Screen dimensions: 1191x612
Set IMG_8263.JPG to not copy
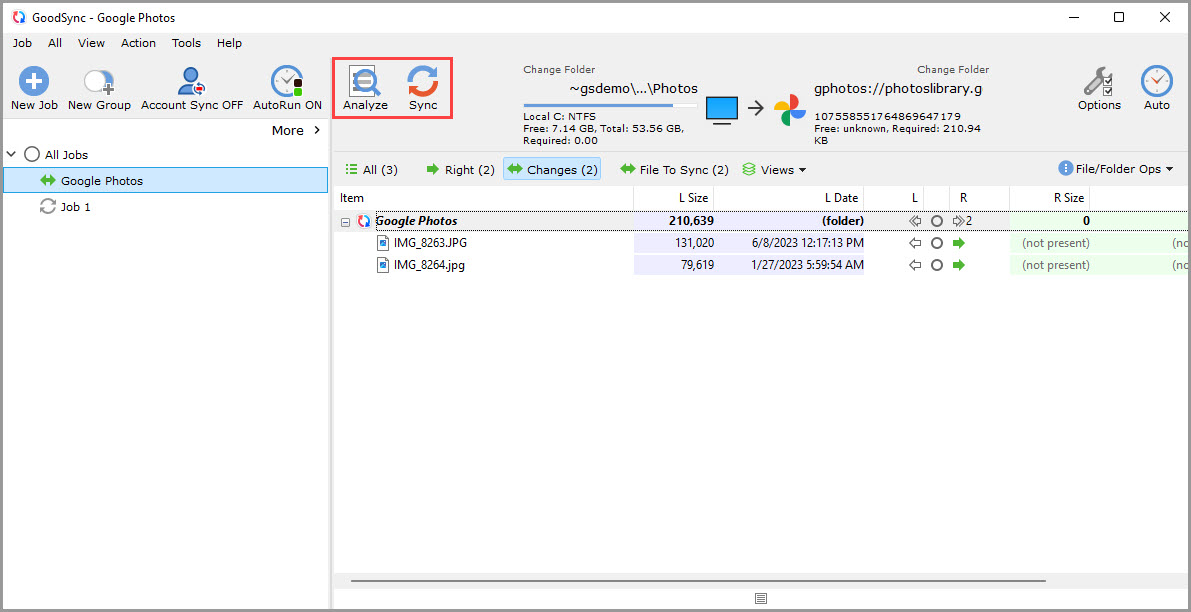click(937, 242)
